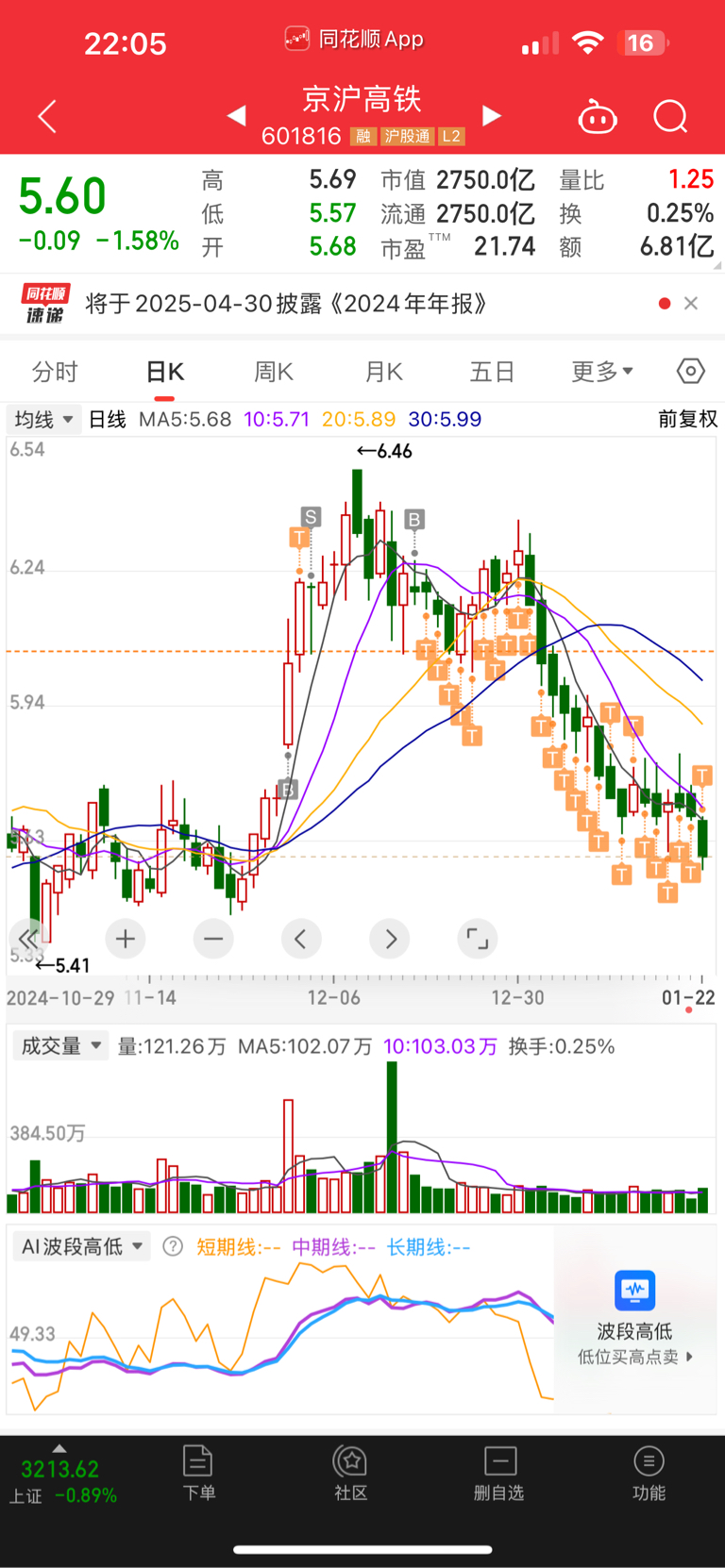
Task: Tap the current price 5.60
Action: 62,196
